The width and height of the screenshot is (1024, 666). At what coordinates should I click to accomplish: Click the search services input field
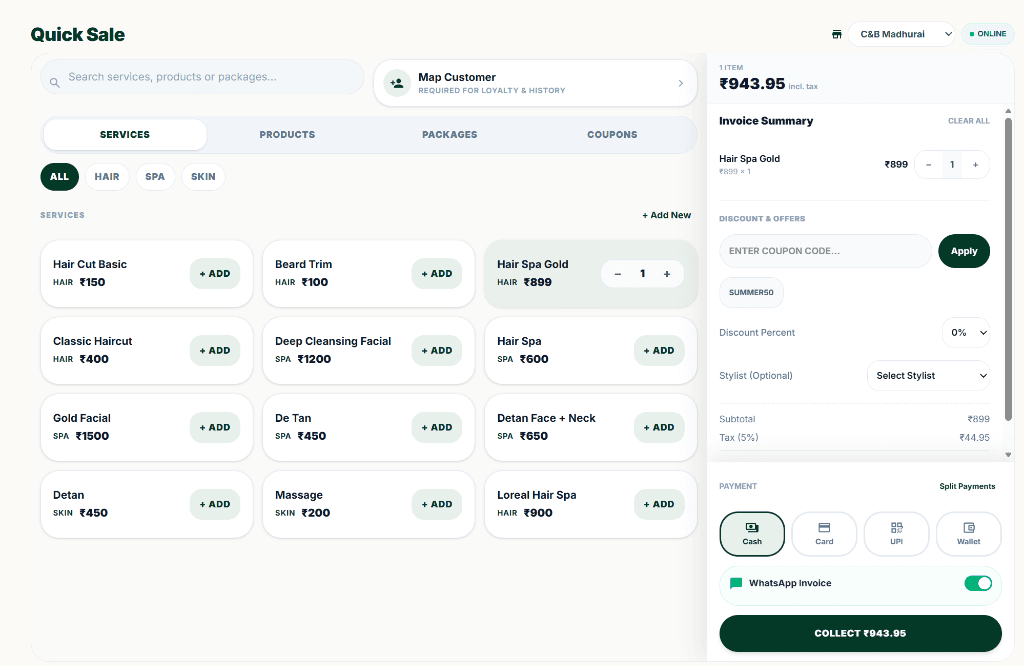coord(202,77)
